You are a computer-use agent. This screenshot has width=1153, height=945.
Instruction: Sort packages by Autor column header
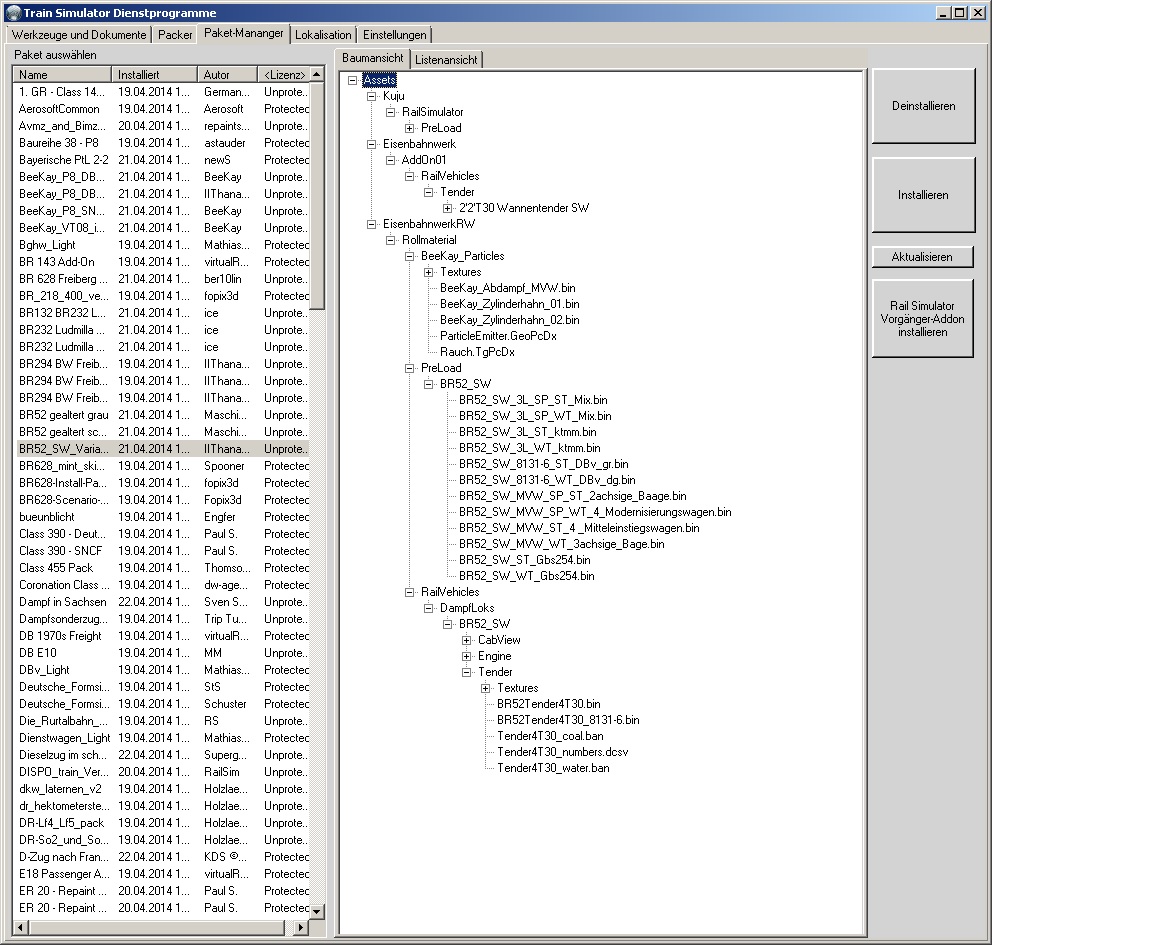point(227,74)
